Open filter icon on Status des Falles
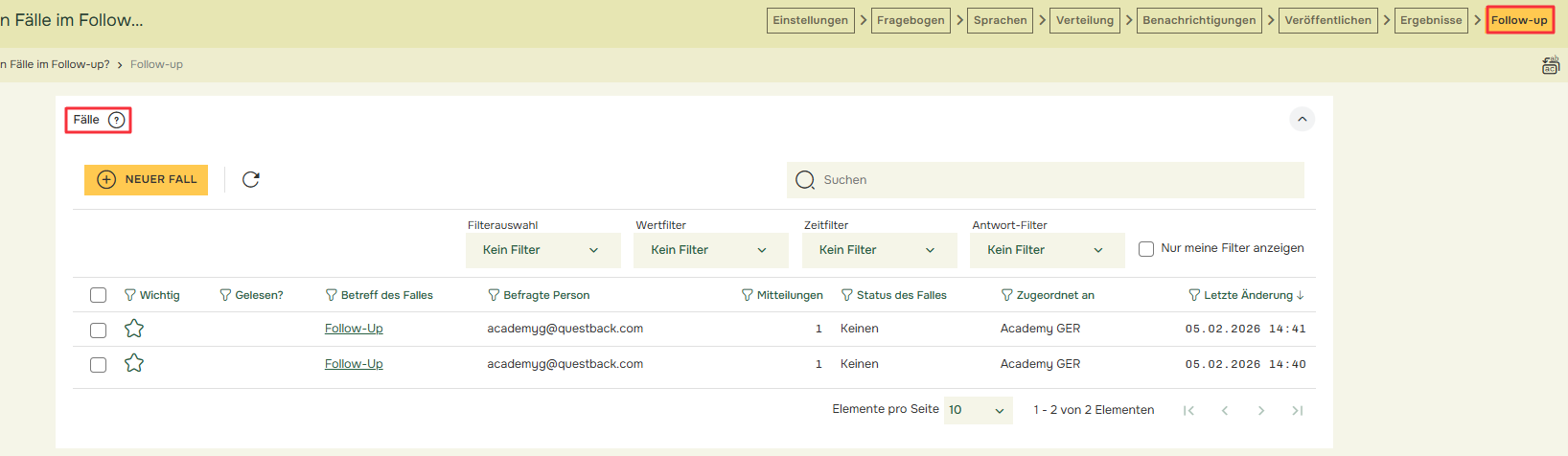The height and width of the screenshot is (456, 1568). pyautogui.click(x=847, y=295)
